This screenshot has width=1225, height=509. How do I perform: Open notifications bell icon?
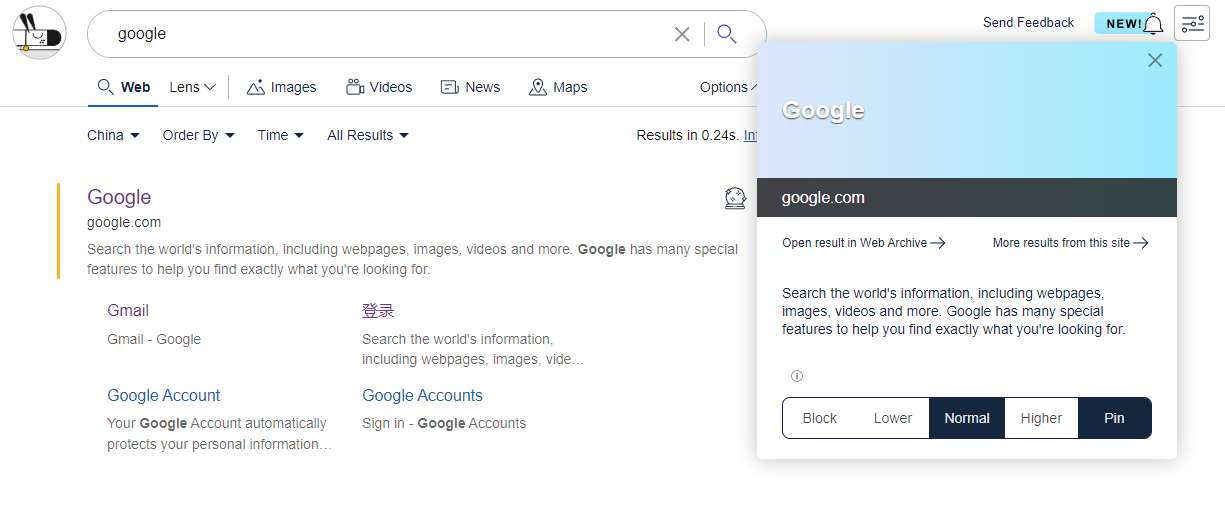pyautogui.click(x=1153, y=24)
